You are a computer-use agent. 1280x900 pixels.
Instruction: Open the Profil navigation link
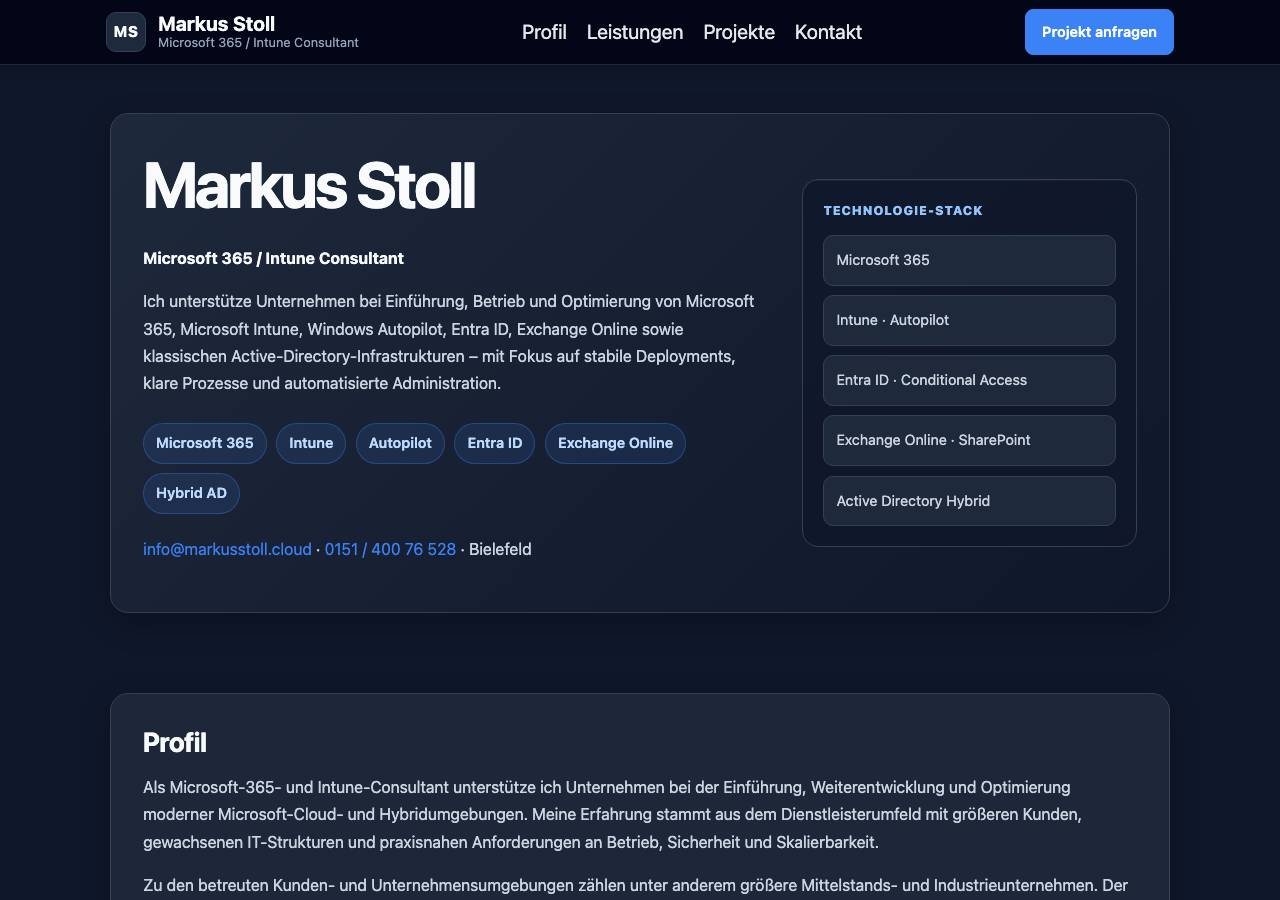(544, 32)
